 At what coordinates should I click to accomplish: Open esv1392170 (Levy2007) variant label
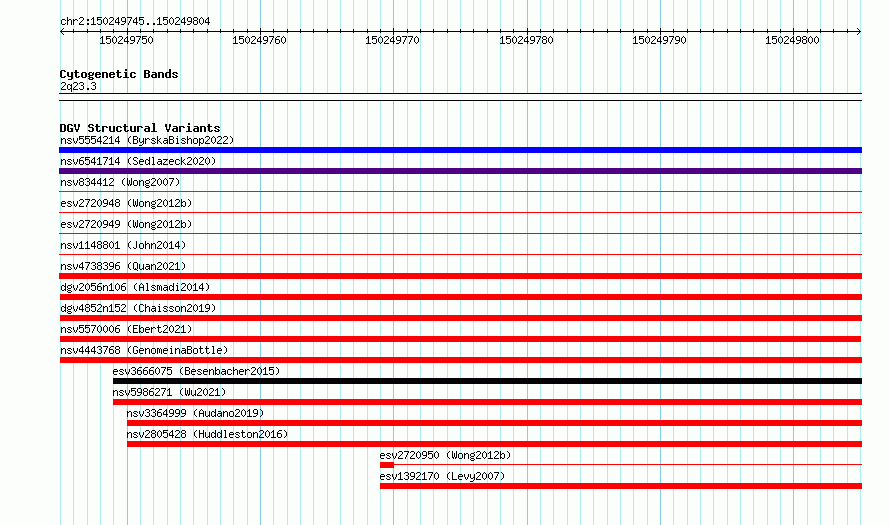pyautogui.click(x=442, y=476)
